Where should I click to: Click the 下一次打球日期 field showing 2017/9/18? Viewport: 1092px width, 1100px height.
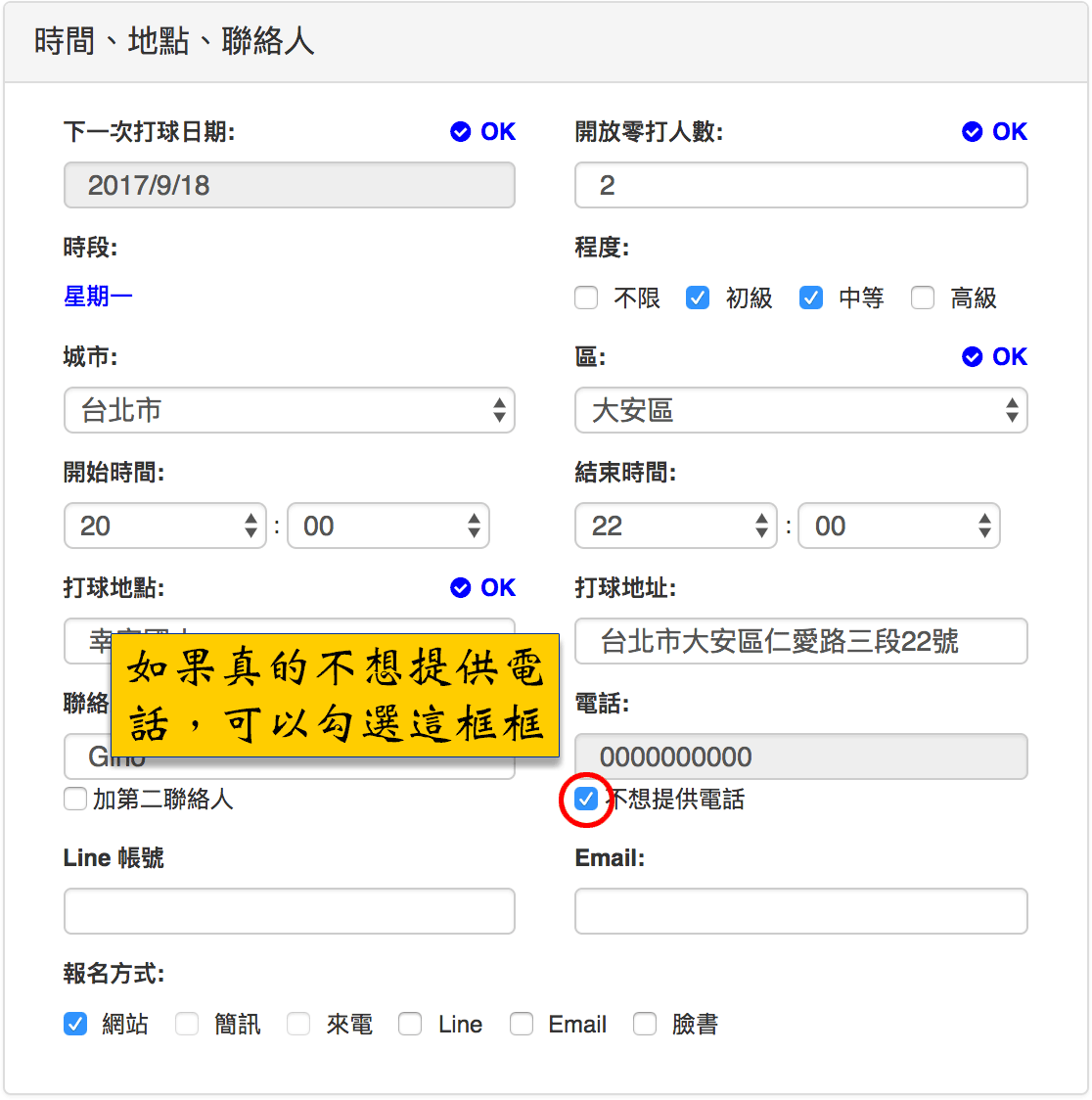pyautogui.click(x=290, y=186)
